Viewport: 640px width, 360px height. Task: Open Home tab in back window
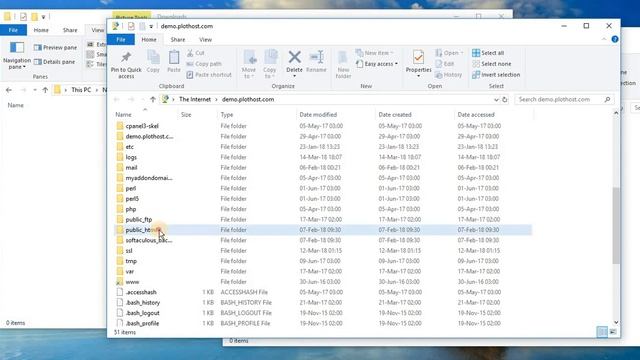click(41, 30)
